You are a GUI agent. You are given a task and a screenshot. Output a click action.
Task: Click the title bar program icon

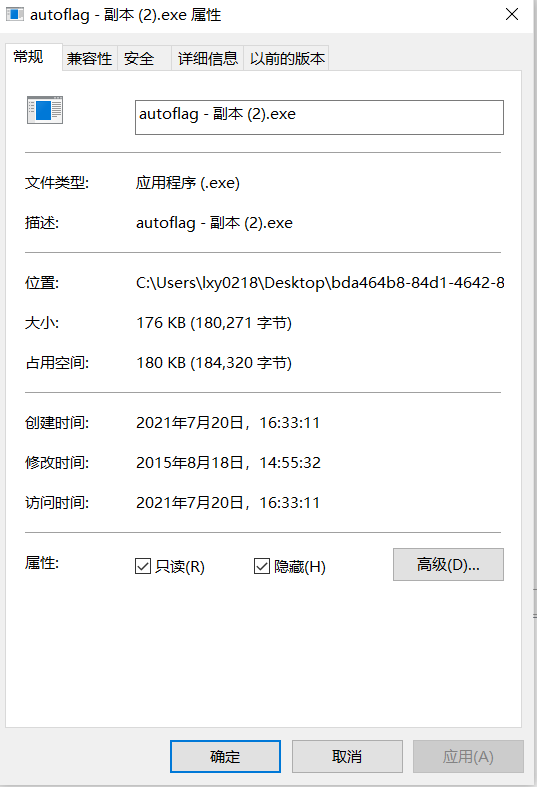click(15, 14)
